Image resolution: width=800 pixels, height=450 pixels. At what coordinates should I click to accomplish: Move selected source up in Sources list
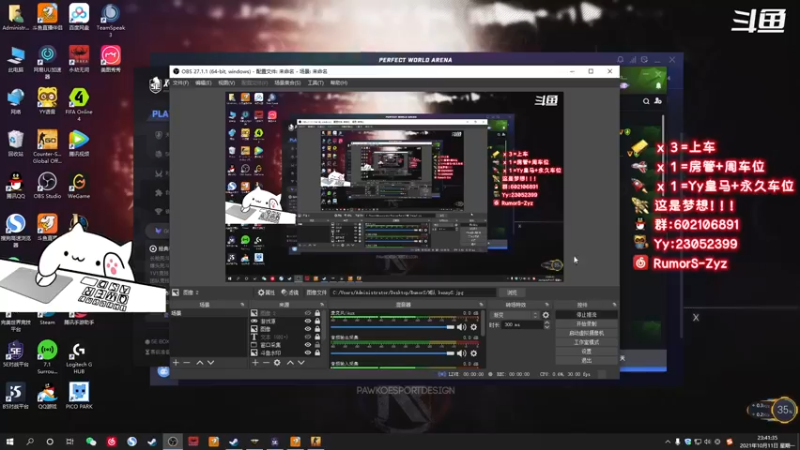(x=290, y=362)
